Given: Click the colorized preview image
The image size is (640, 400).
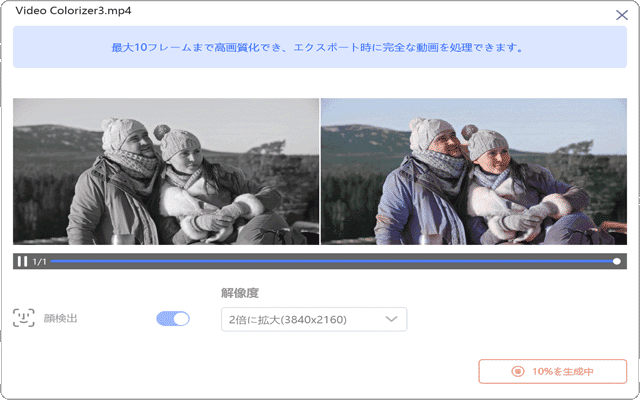Looking at the screenshot, I should pos(474,171).
